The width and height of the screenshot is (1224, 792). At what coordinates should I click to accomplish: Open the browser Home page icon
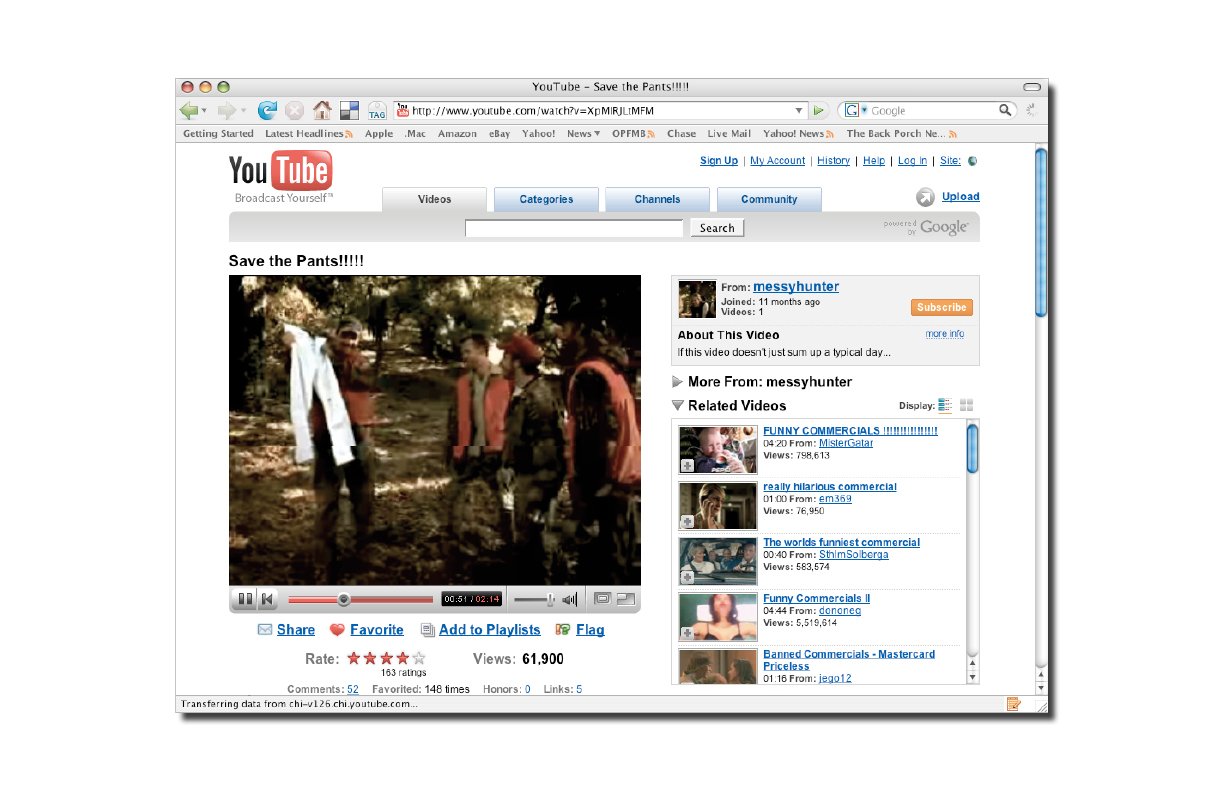point(322,110)
